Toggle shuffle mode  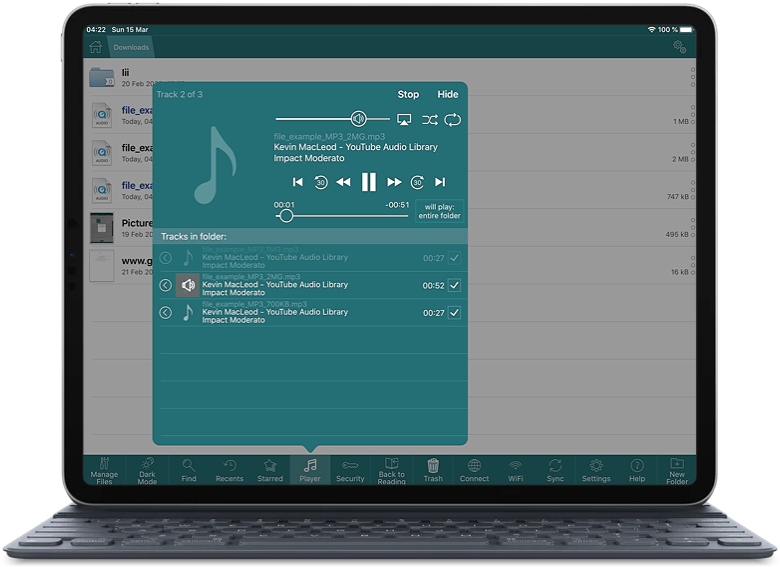pos(430,120)
